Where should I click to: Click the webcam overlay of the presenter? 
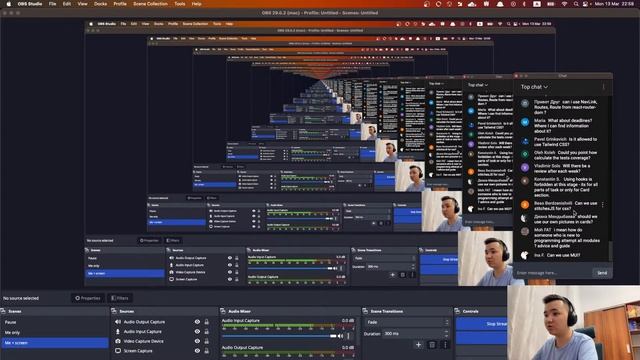tap(573, 322)
